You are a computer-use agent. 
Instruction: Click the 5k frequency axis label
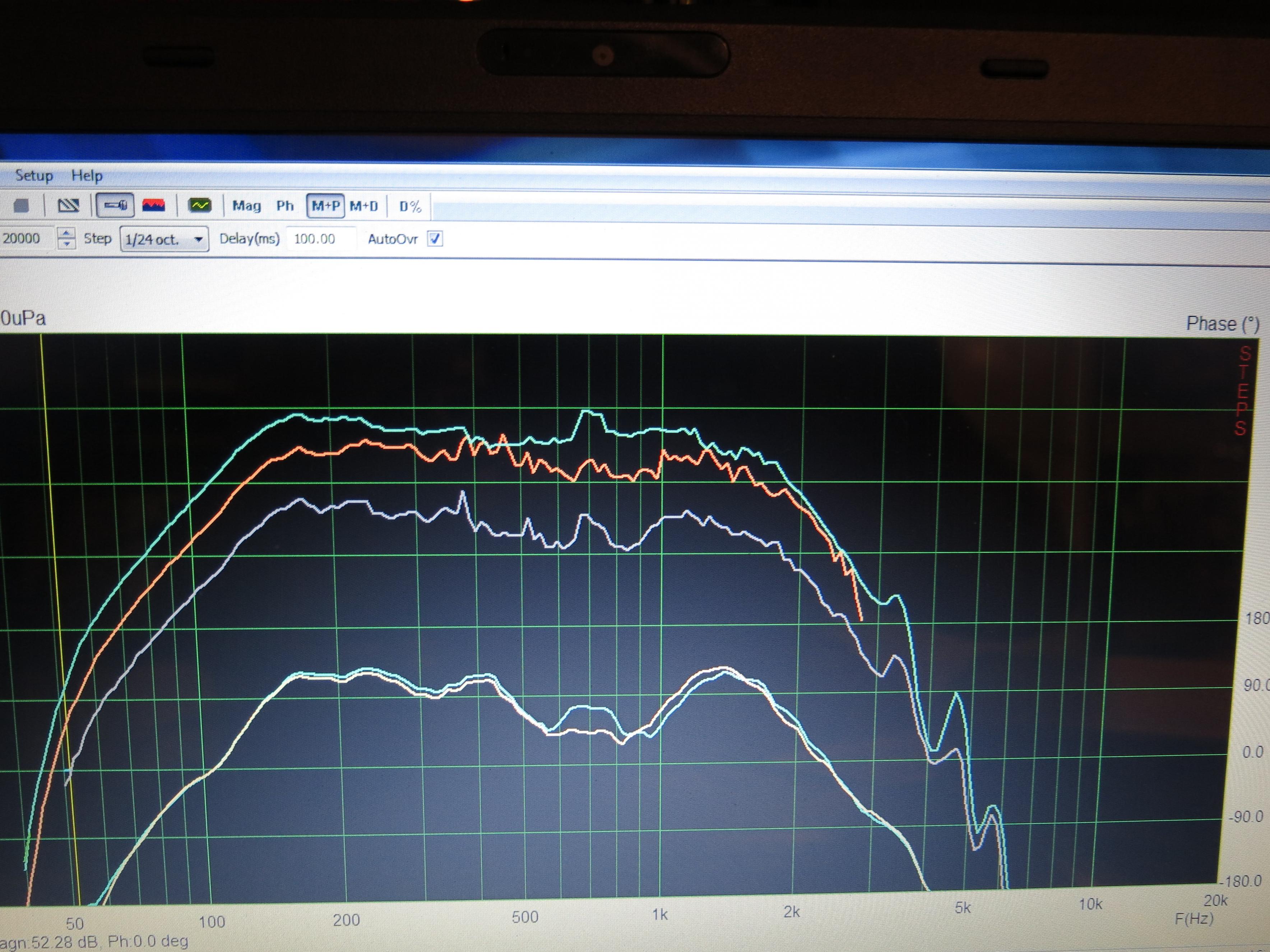click(962, 908)
